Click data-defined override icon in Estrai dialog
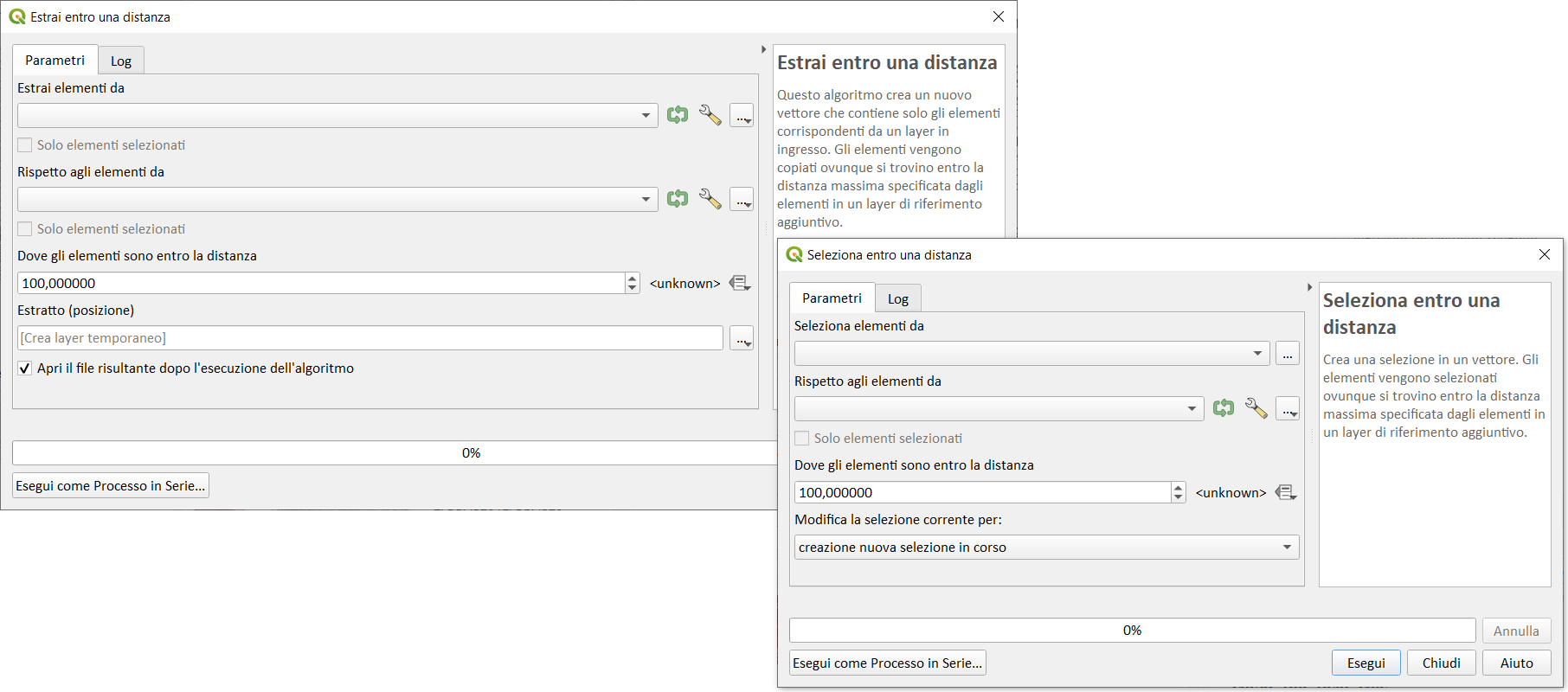 pos(740,283)
